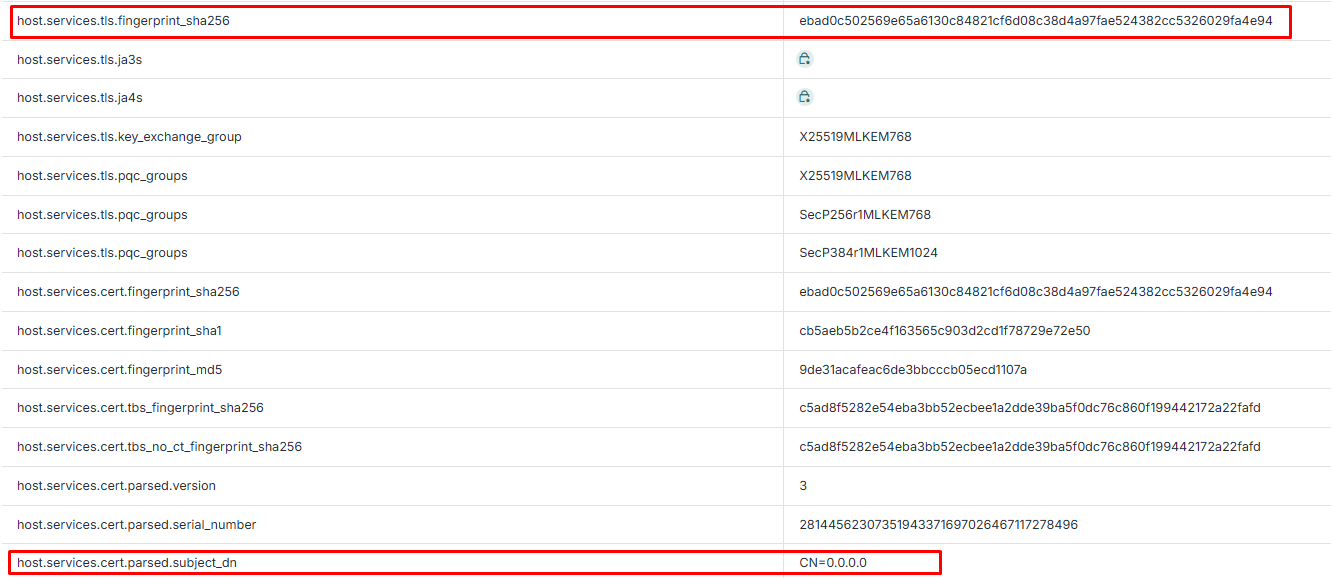This screenshot has height=578, width=1331.
Task: Select the host.services.cert.tbs_no_ct_fingerprint_sha256 field name
Action: [x=159, y=447]
